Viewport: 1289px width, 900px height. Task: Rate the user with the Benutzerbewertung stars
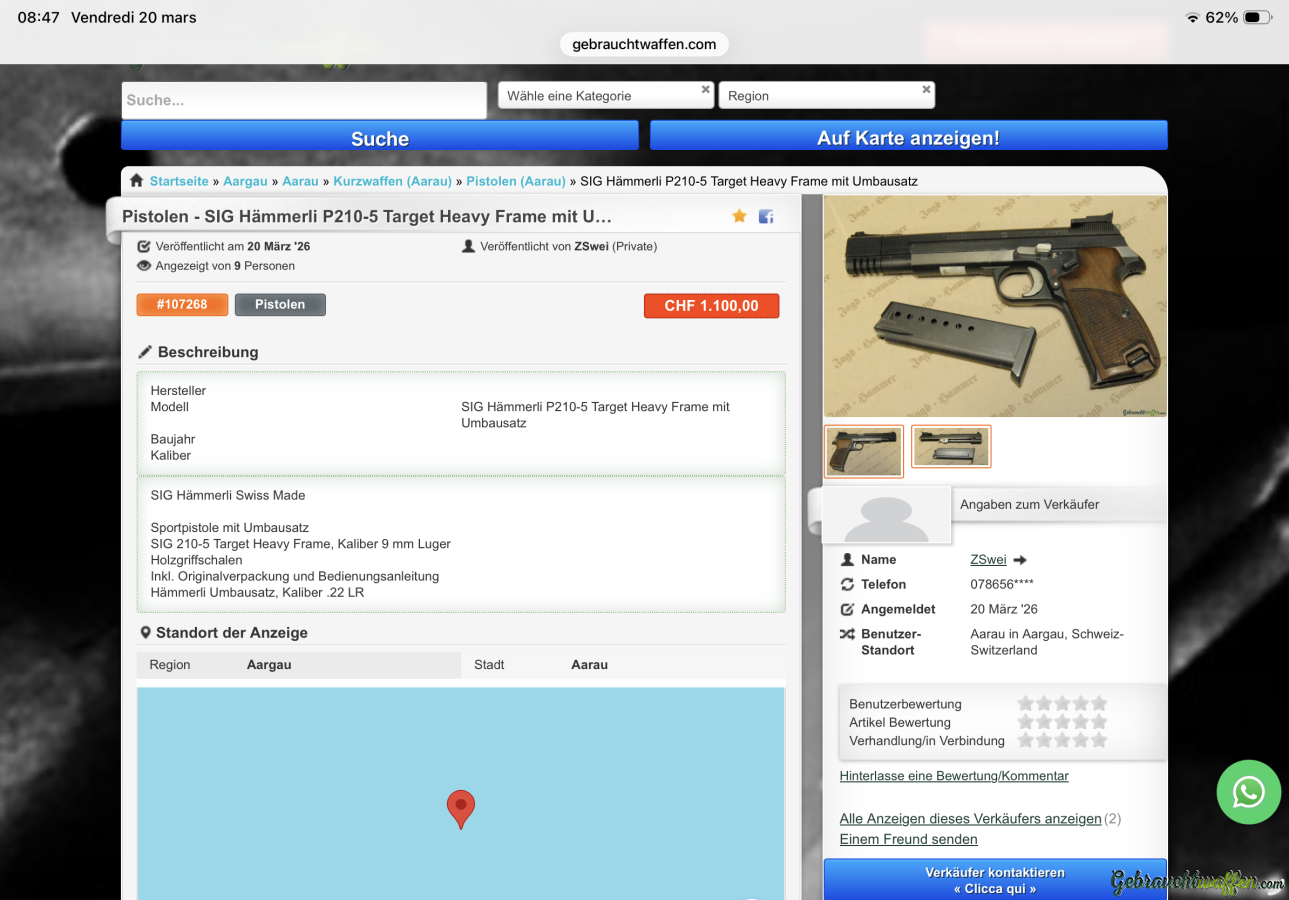tap(1062, 704)
